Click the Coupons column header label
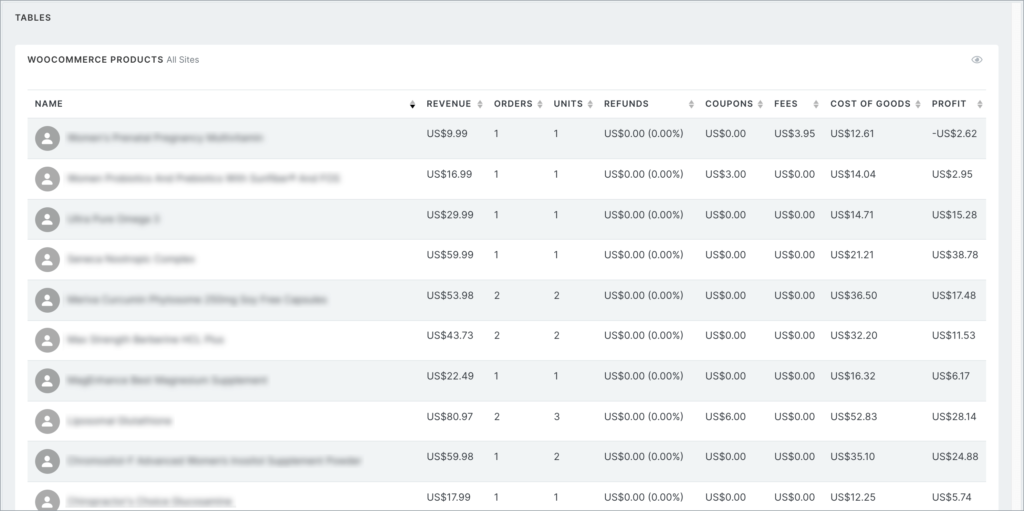1024x511 pixels. (729, 104)
